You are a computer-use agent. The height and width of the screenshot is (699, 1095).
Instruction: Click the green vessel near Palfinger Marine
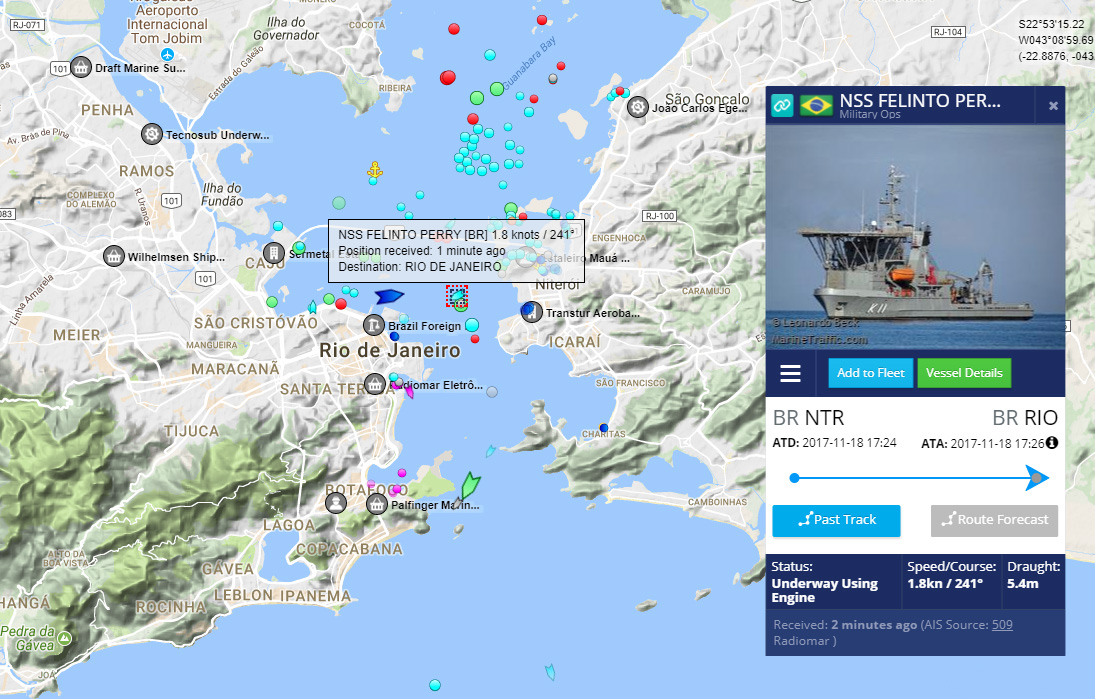click(470, 485)
